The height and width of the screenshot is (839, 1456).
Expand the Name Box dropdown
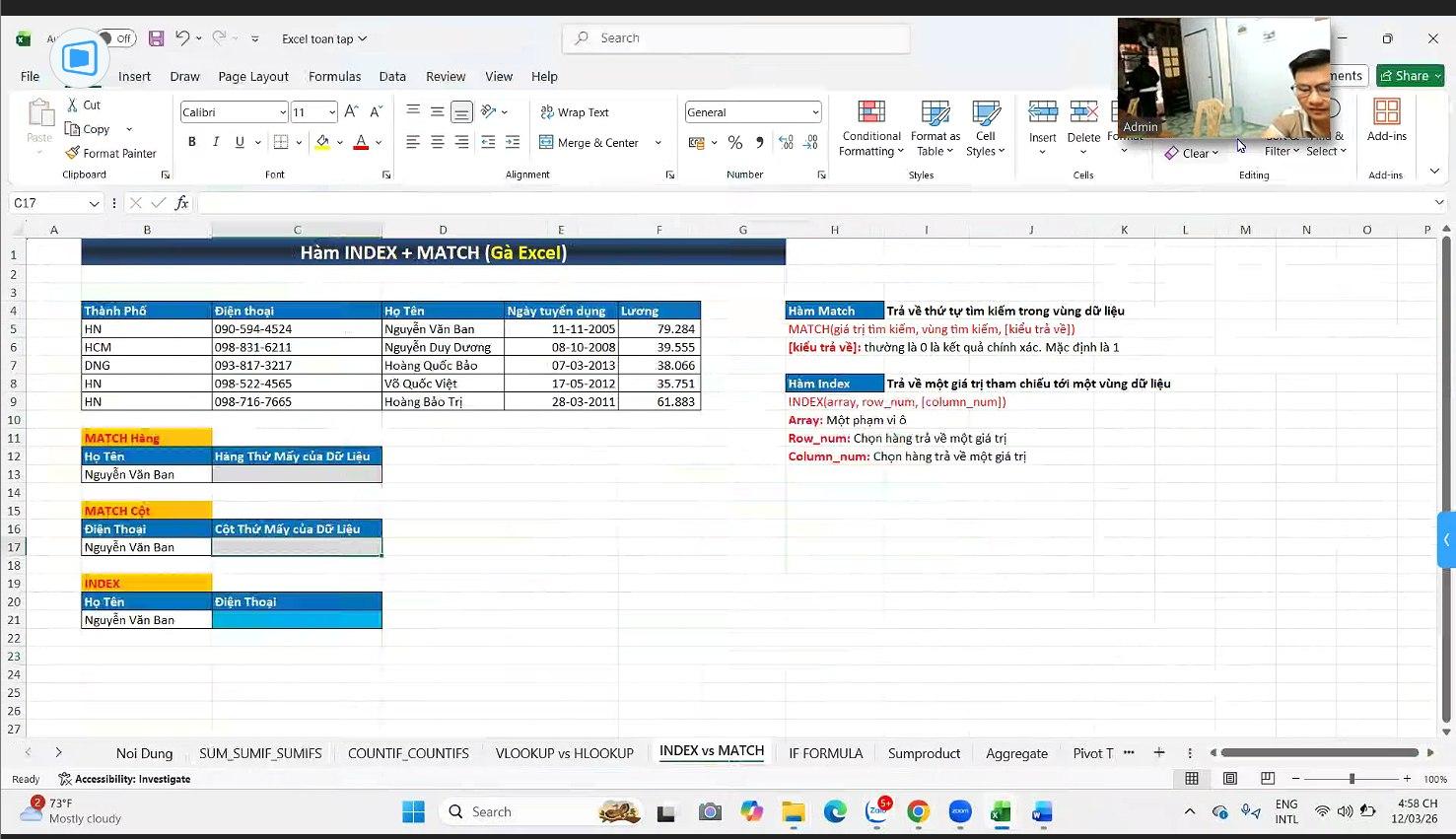(94, 203)
